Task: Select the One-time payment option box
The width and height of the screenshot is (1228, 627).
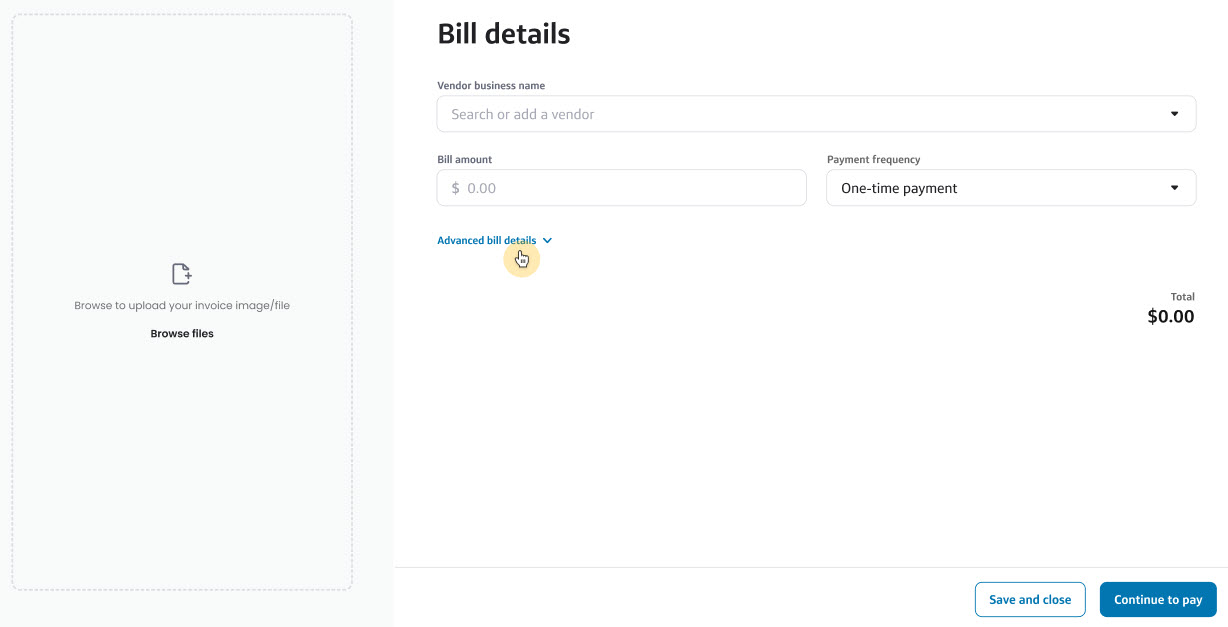Action: (1011, 187)
